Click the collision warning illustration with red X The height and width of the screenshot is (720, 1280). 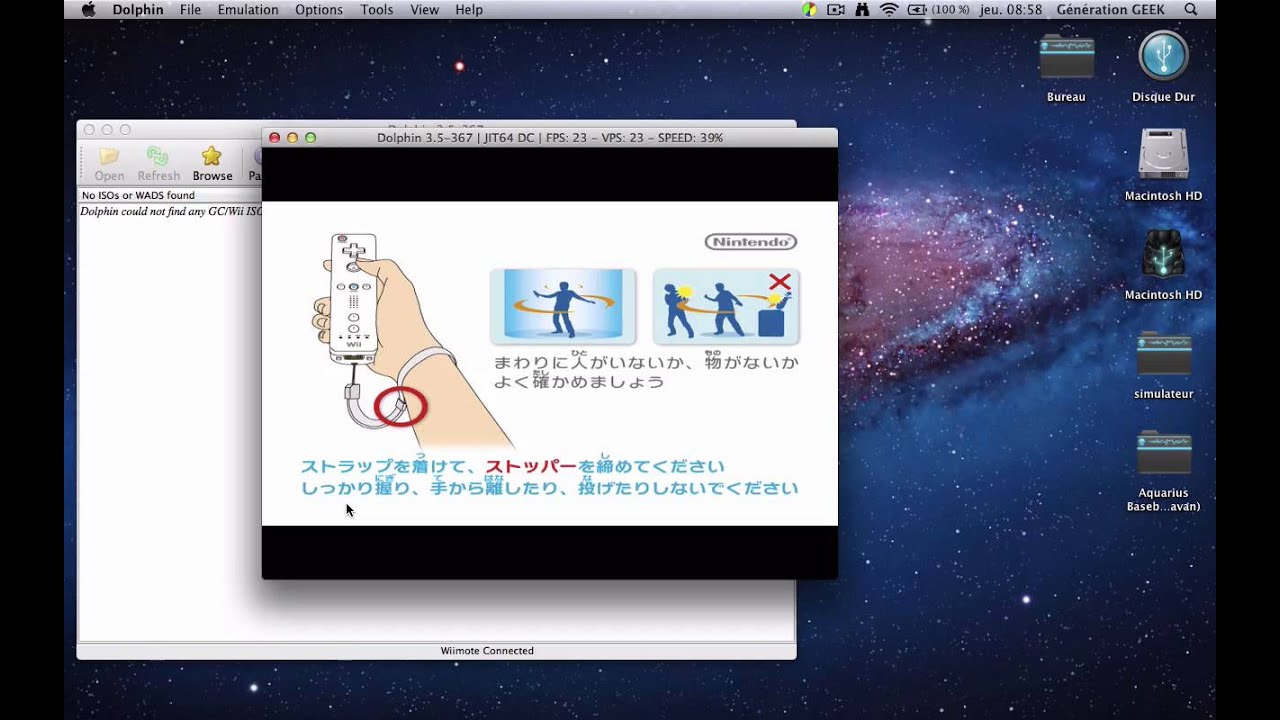[x=727, y=306]
